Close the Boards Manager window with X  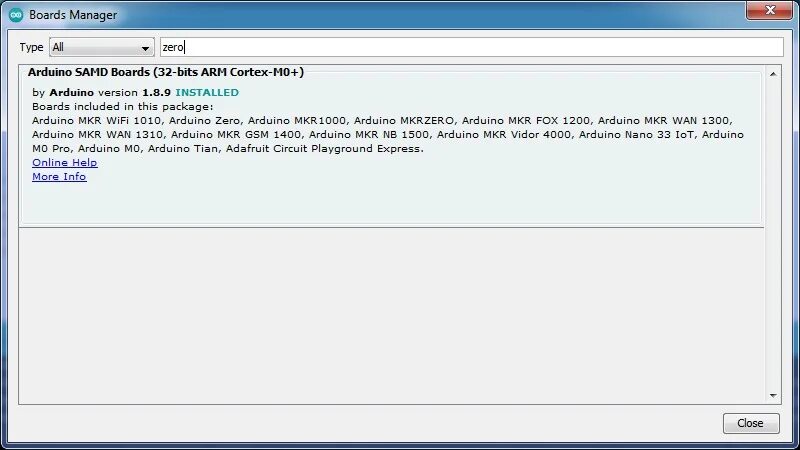point(770,10)
